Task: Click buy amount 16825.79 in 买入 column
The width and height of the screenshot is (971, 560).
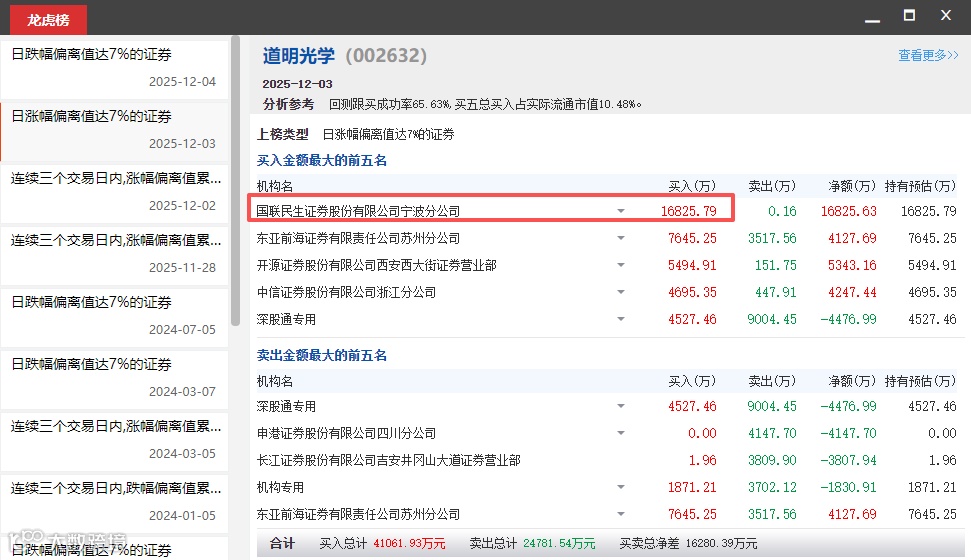Action: (689, 211)
